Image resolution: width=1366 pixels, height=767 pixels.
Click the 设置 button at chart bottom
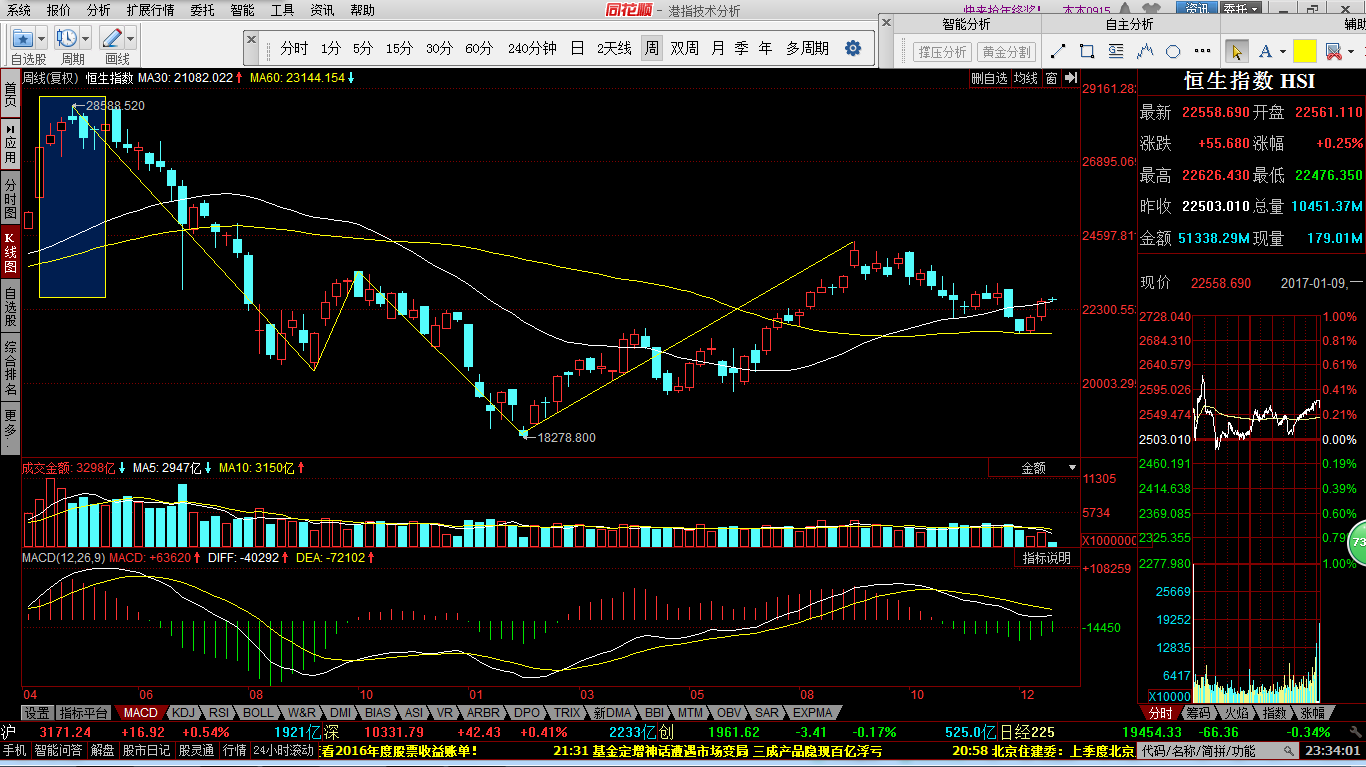pyautogui.click(x=38, y=713)
